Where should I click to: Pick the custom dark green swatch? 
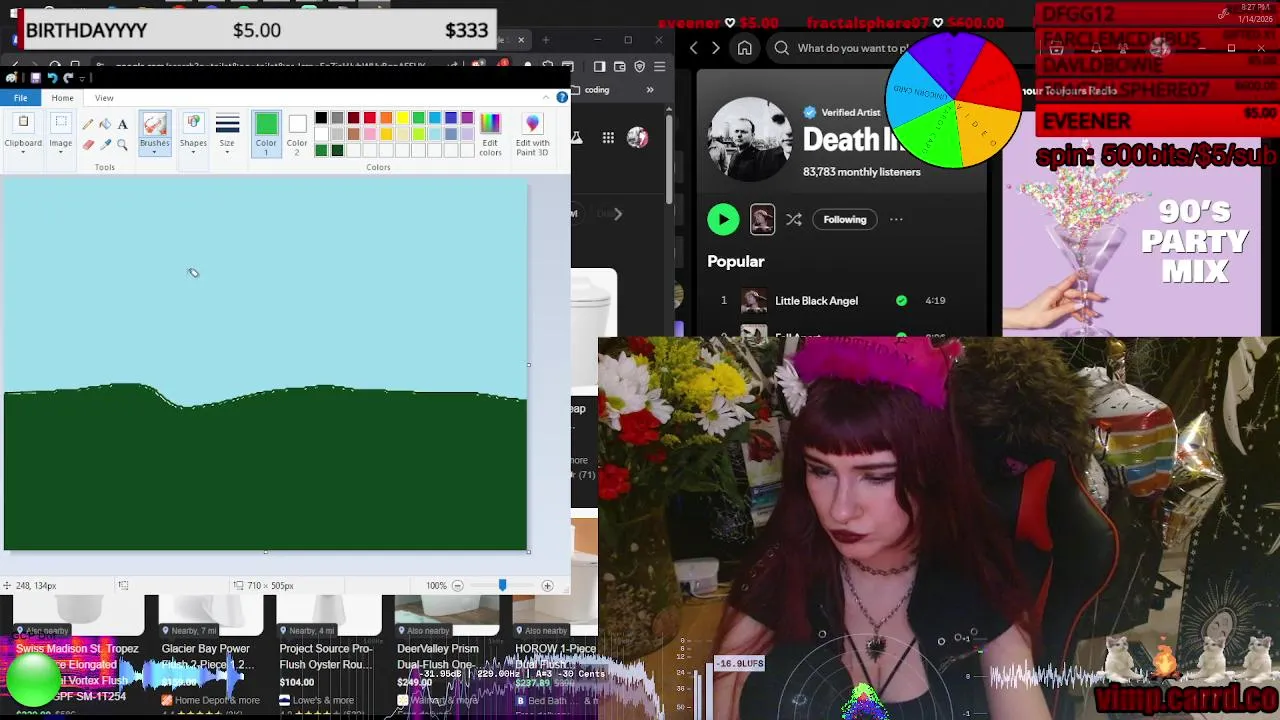(337, 150)
